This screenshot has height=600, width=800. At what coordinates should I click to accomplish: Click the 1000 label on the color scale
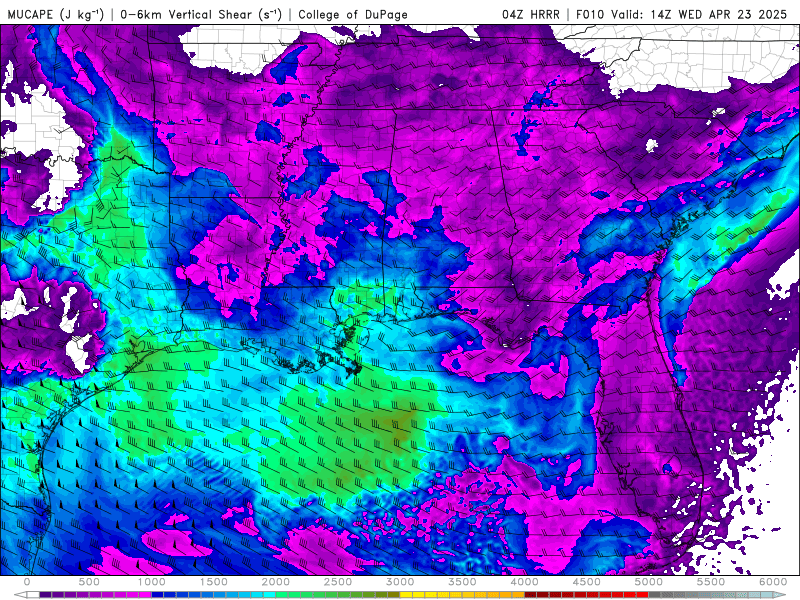pos(152,582)
